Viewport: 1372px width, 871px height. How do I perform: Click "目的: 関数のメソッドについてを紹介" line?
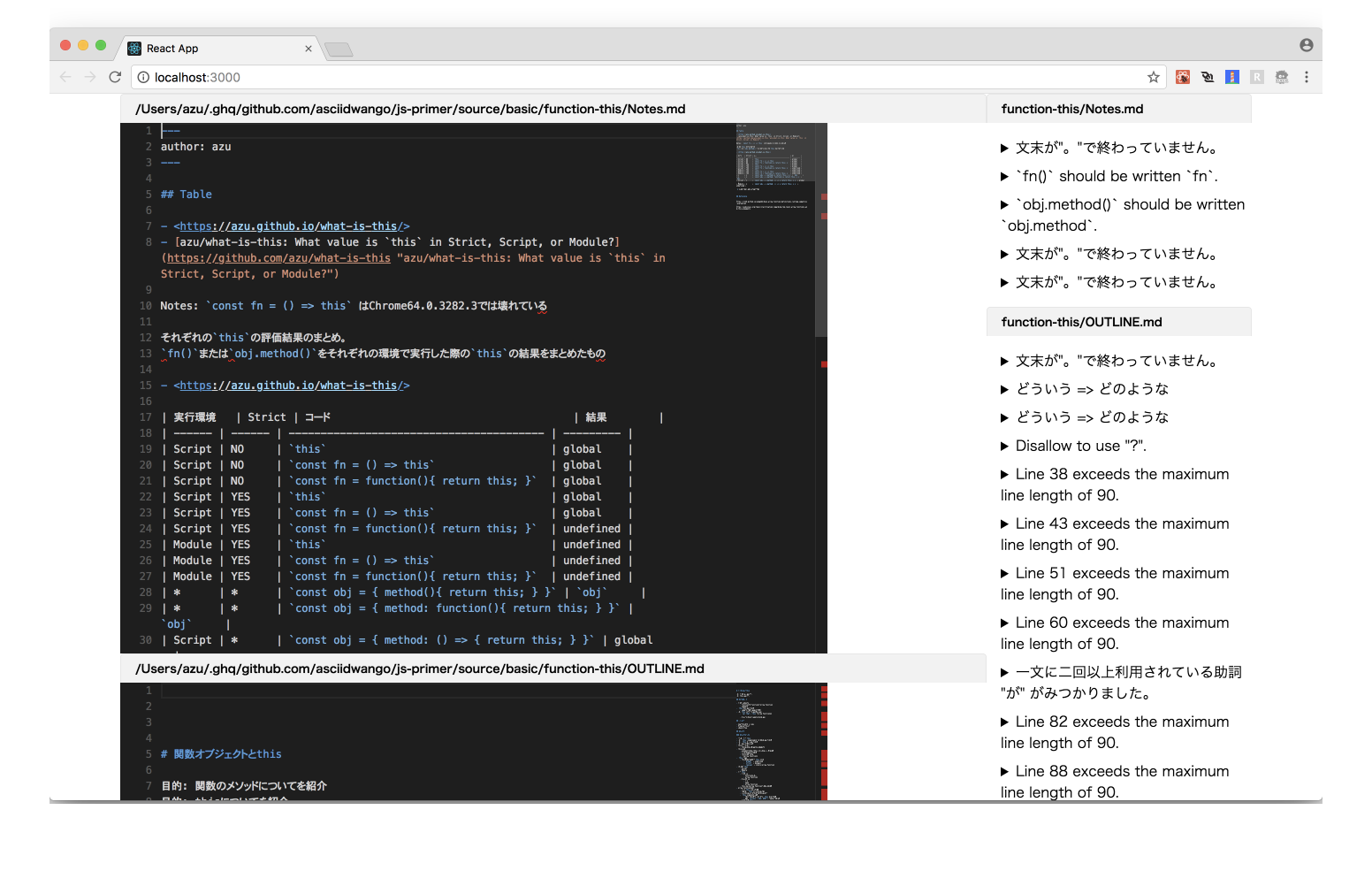pyautogui.click(x=244, y=786)
